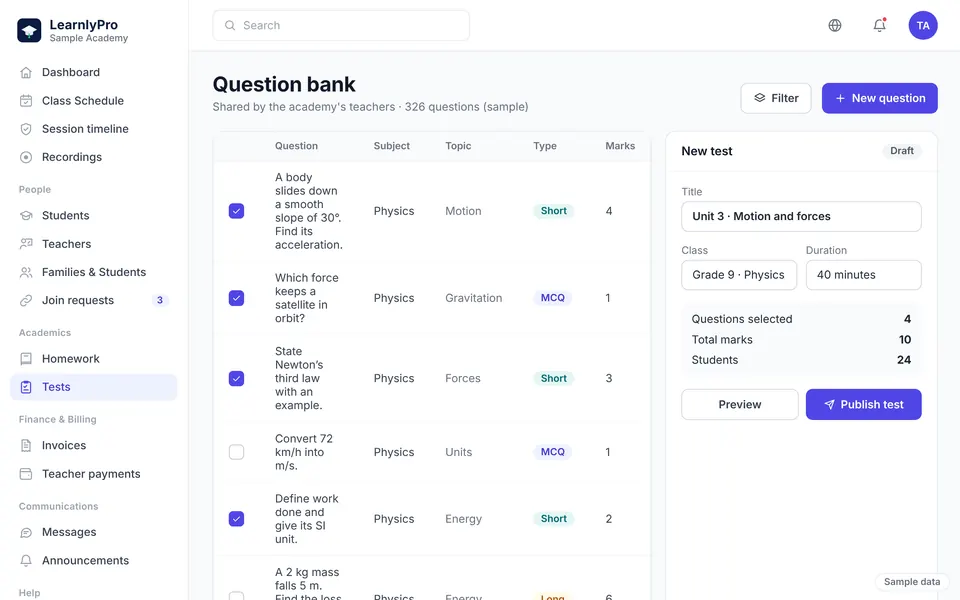Click the Announcements bell icon in sidebar

click(26, 560)
